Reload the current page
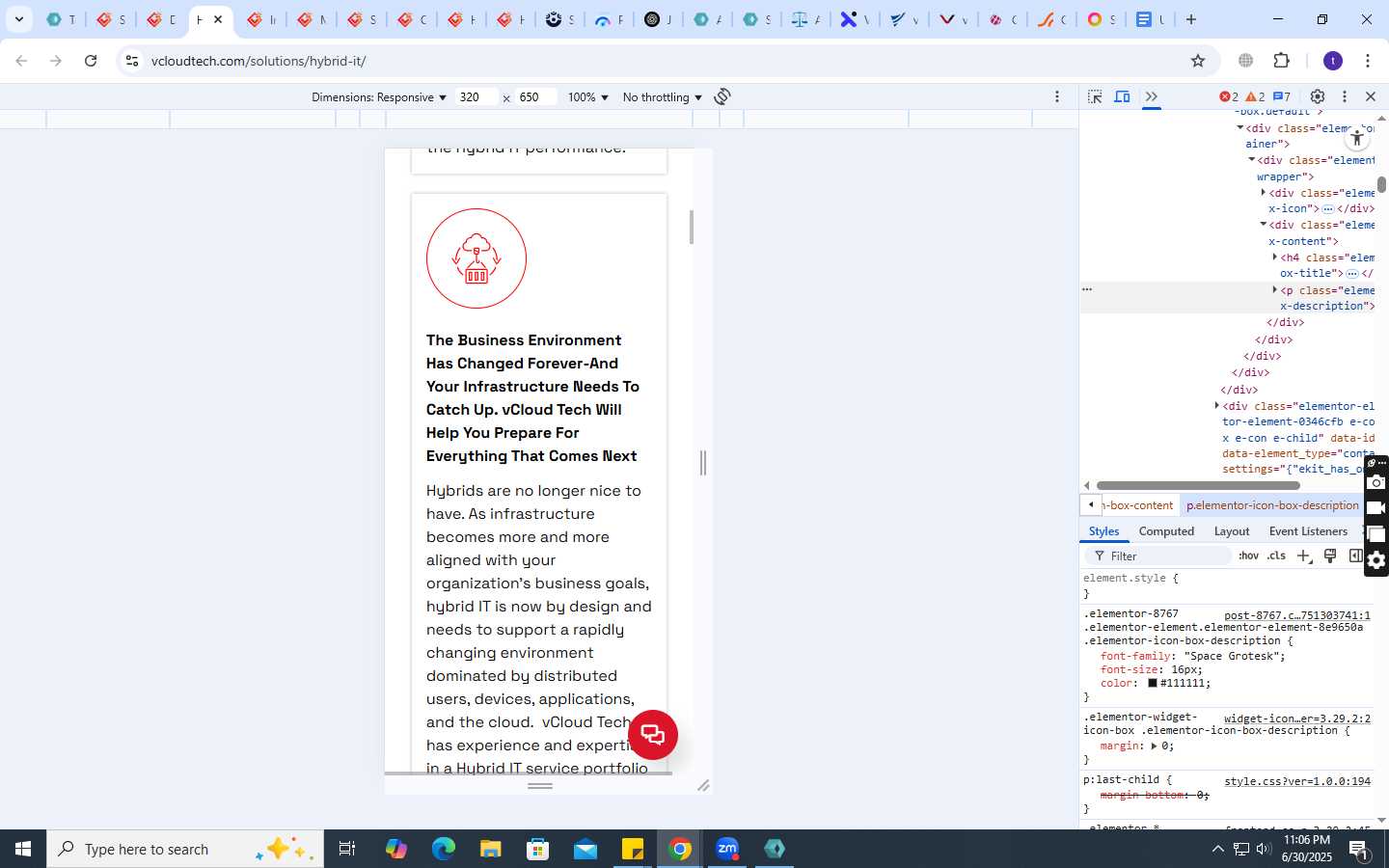The width and height of the screenshot is (1389, 868). 91,61
